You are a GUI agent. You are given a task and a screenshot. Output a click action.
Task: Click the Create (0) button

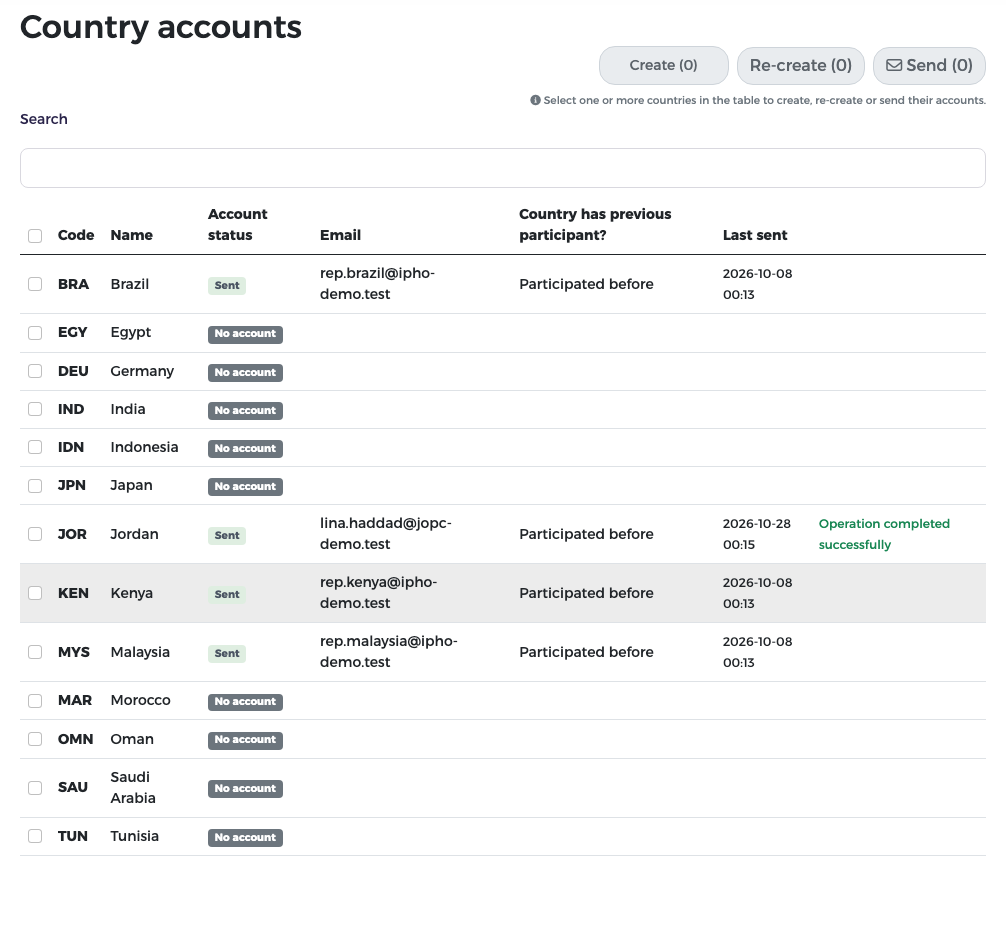tap(663, 65)
